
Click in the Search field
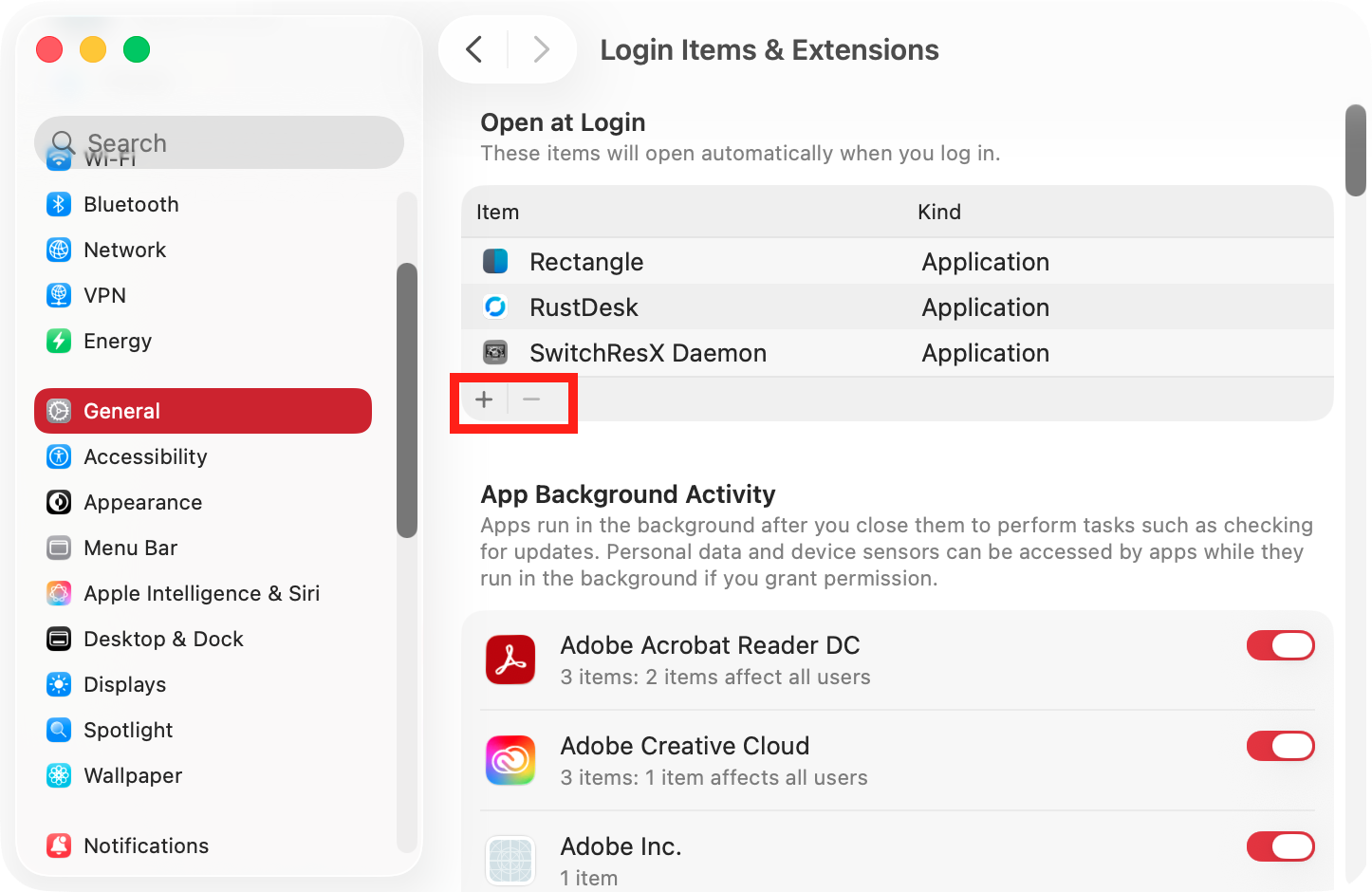click(219, 142)
